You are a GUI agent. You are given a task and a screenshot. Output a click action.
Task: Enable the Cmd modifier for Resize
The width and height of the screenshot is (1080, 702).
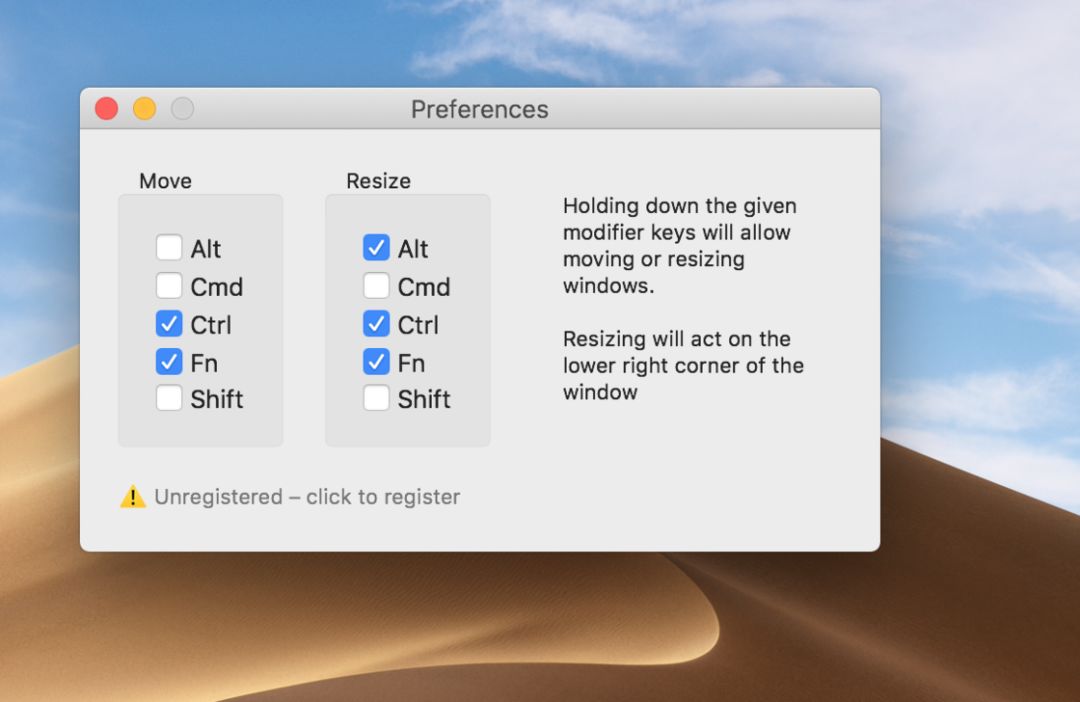click(x=376, y=286)
